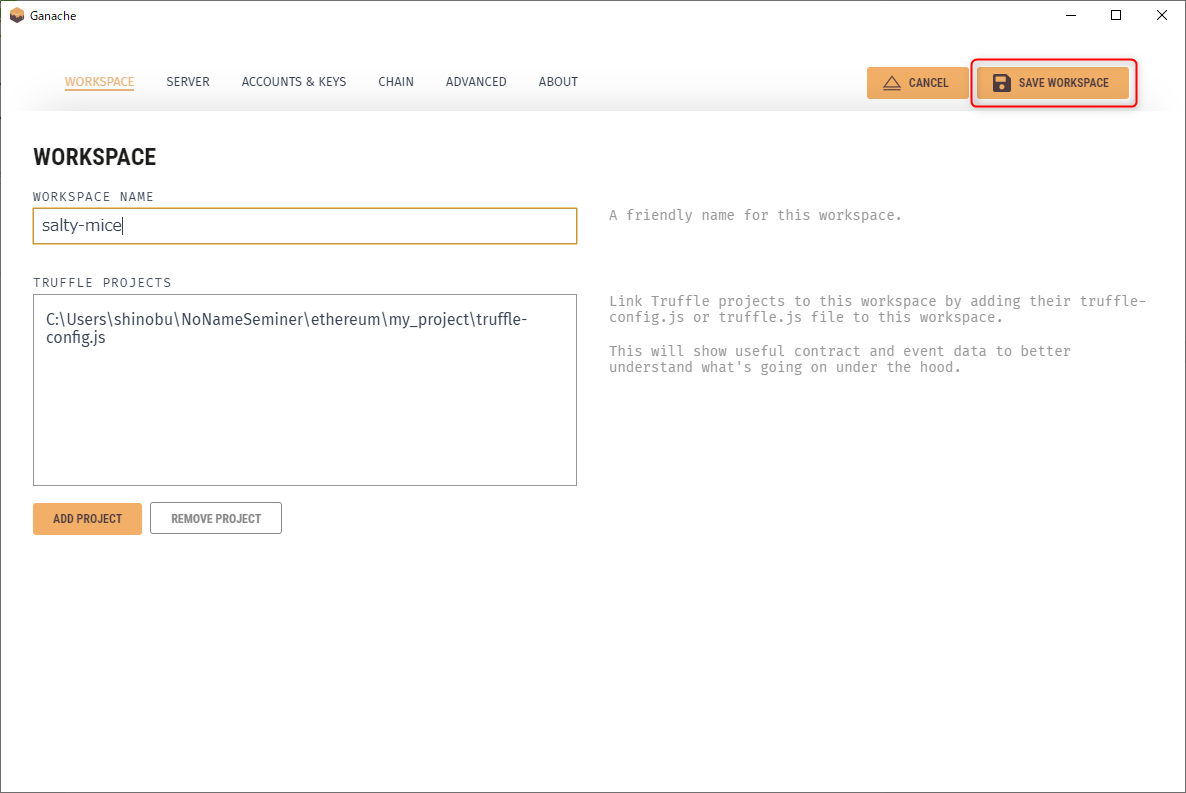Select the Advanced tab
Screen dimensions: 1186x793
(x=476, y=82)
